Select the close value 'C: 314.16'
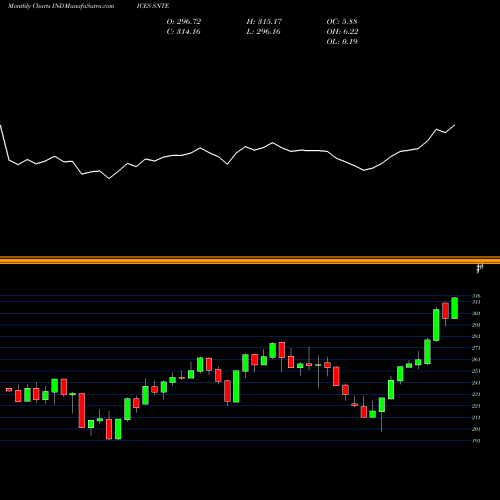This screenshot has width=500, height=500. point(184,32)
